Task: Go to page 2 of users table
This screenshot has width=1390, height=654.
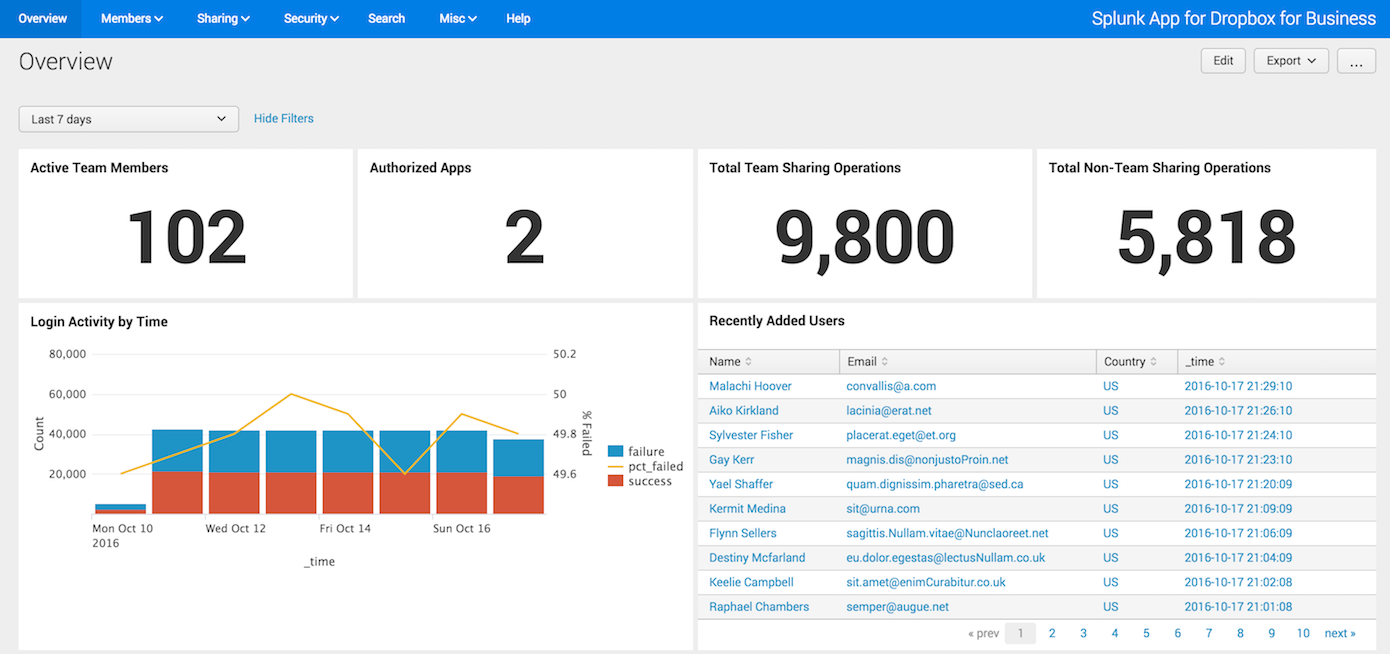Action: tap(1052, 633)
